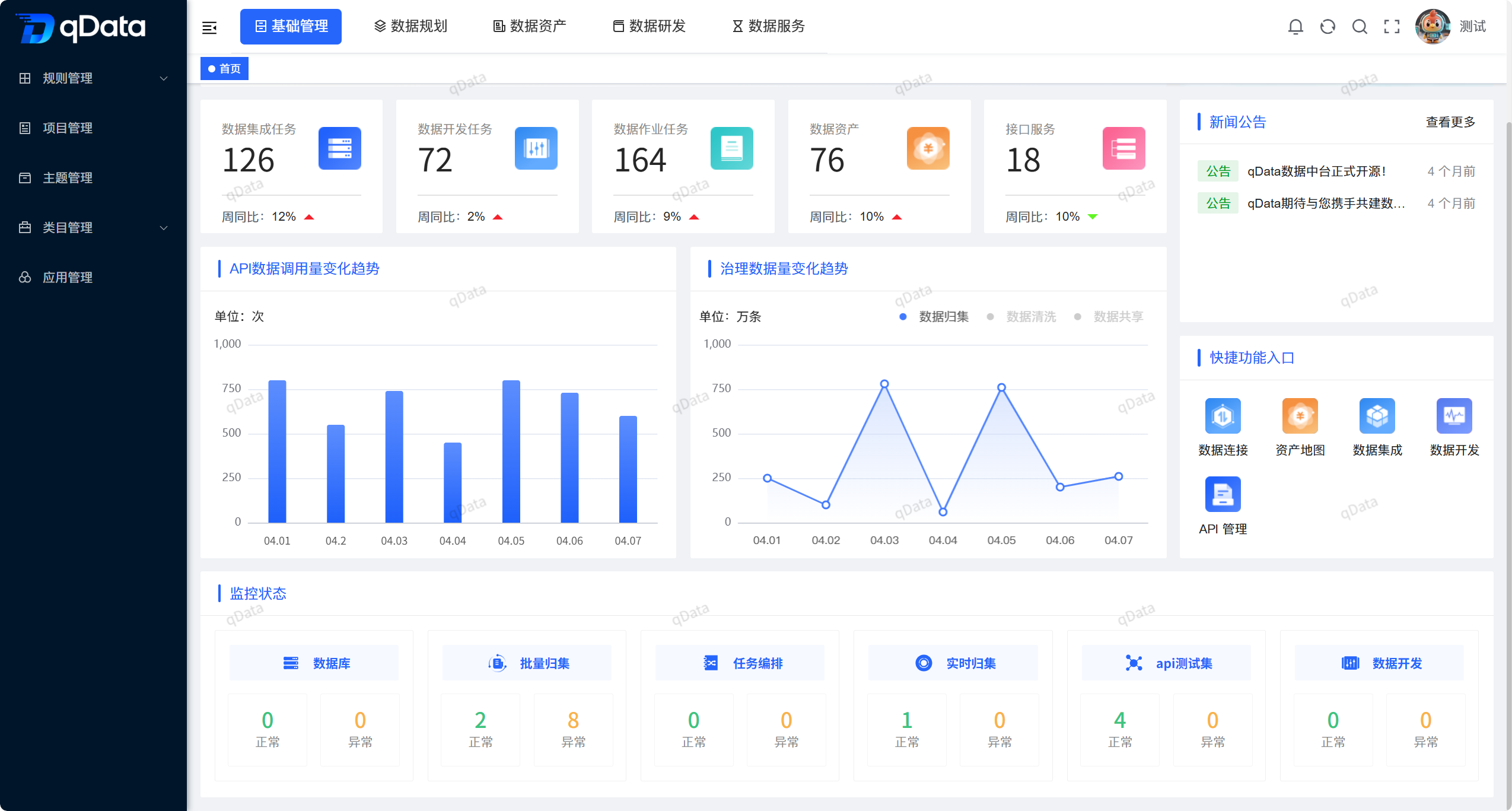Click the 04.03 point on line chart
Screen dimensions: 1512x811
884,384
